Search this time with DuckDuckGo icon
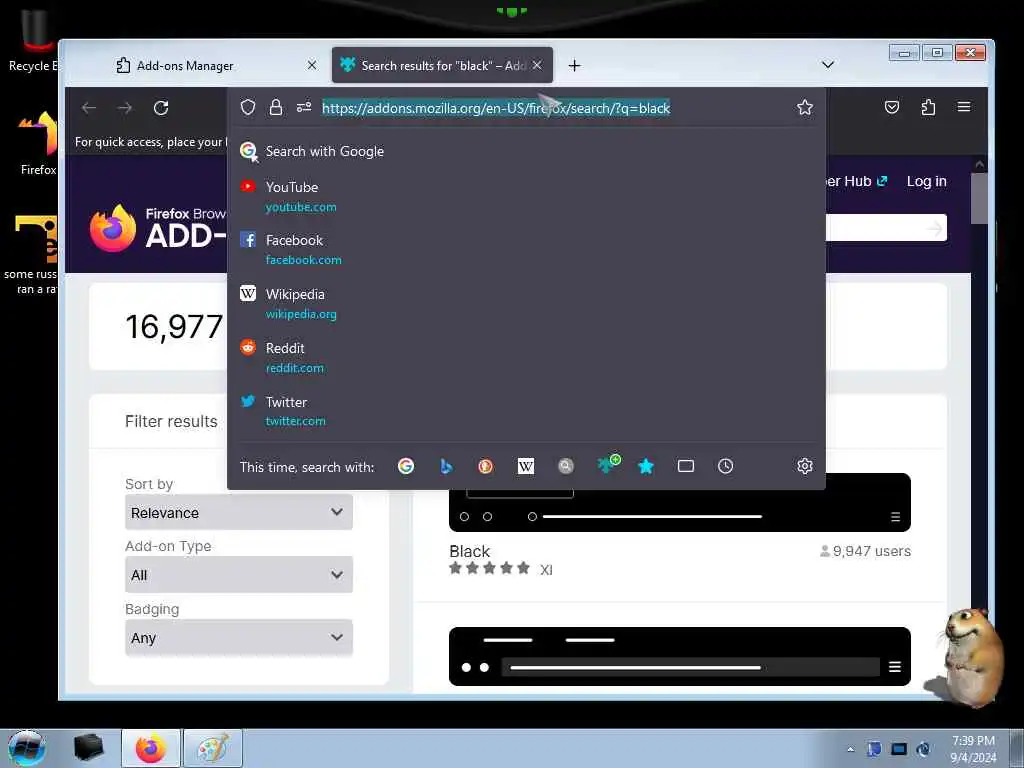This screenshot has width=1024, height=768. coord(485,466)
